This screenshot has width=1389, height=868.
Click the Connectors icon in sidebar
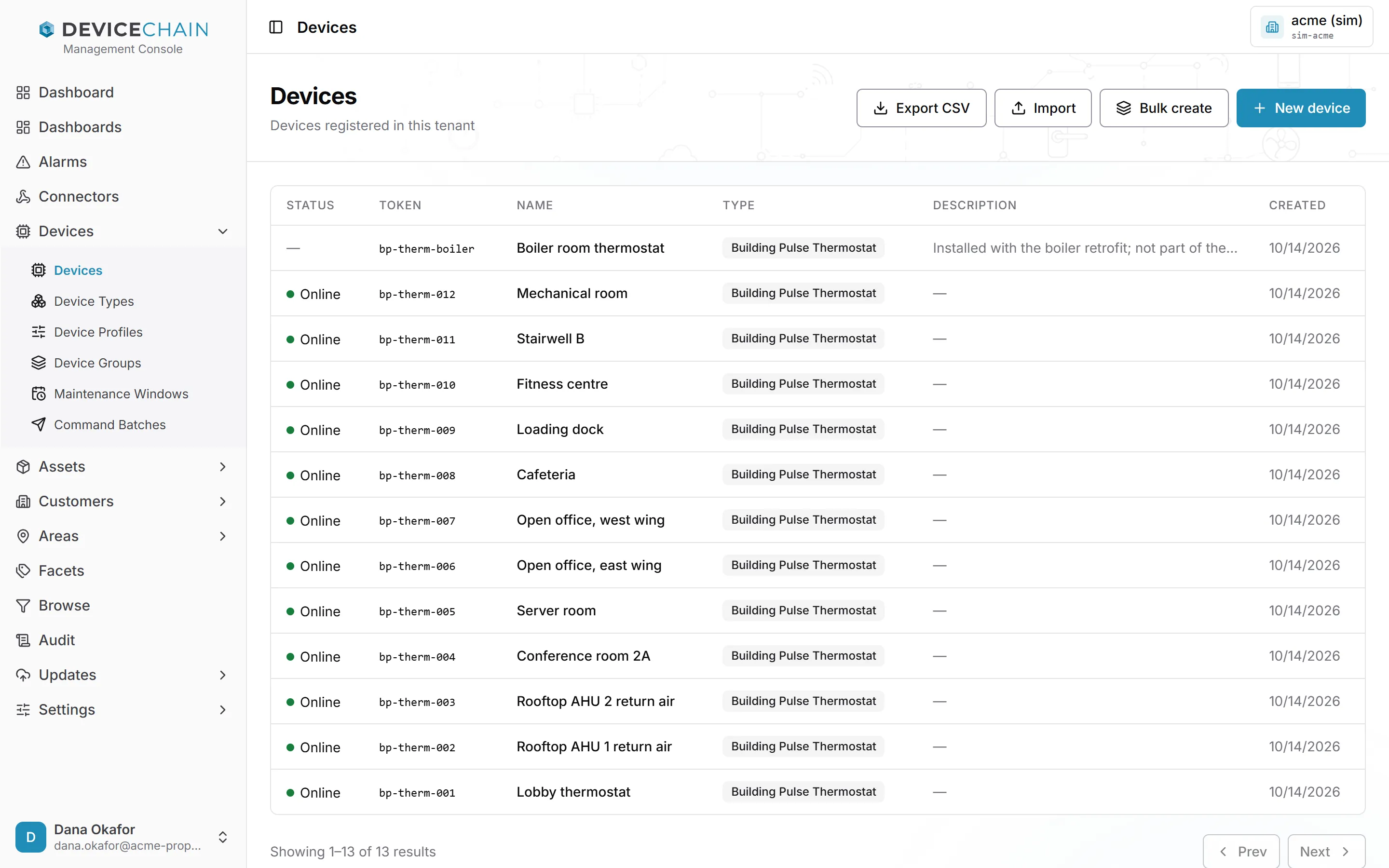(23, 196)
